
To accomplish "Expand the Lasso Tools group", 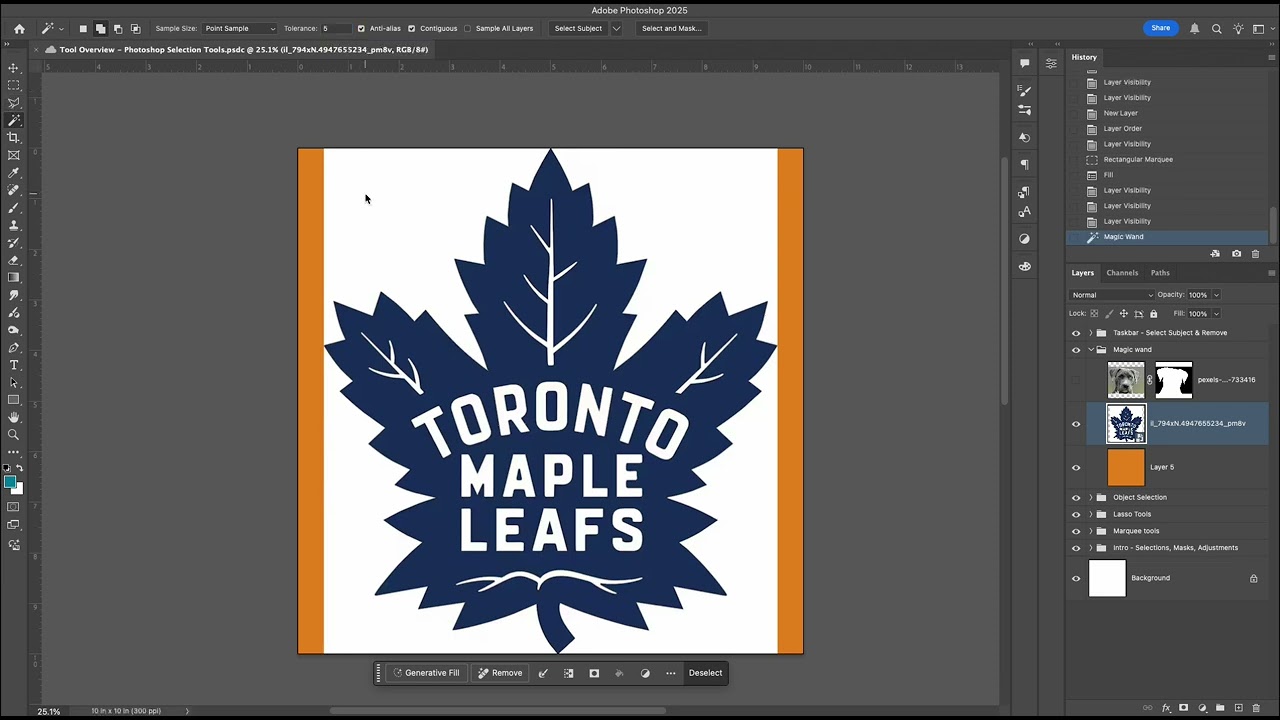I will point(1090,514).
